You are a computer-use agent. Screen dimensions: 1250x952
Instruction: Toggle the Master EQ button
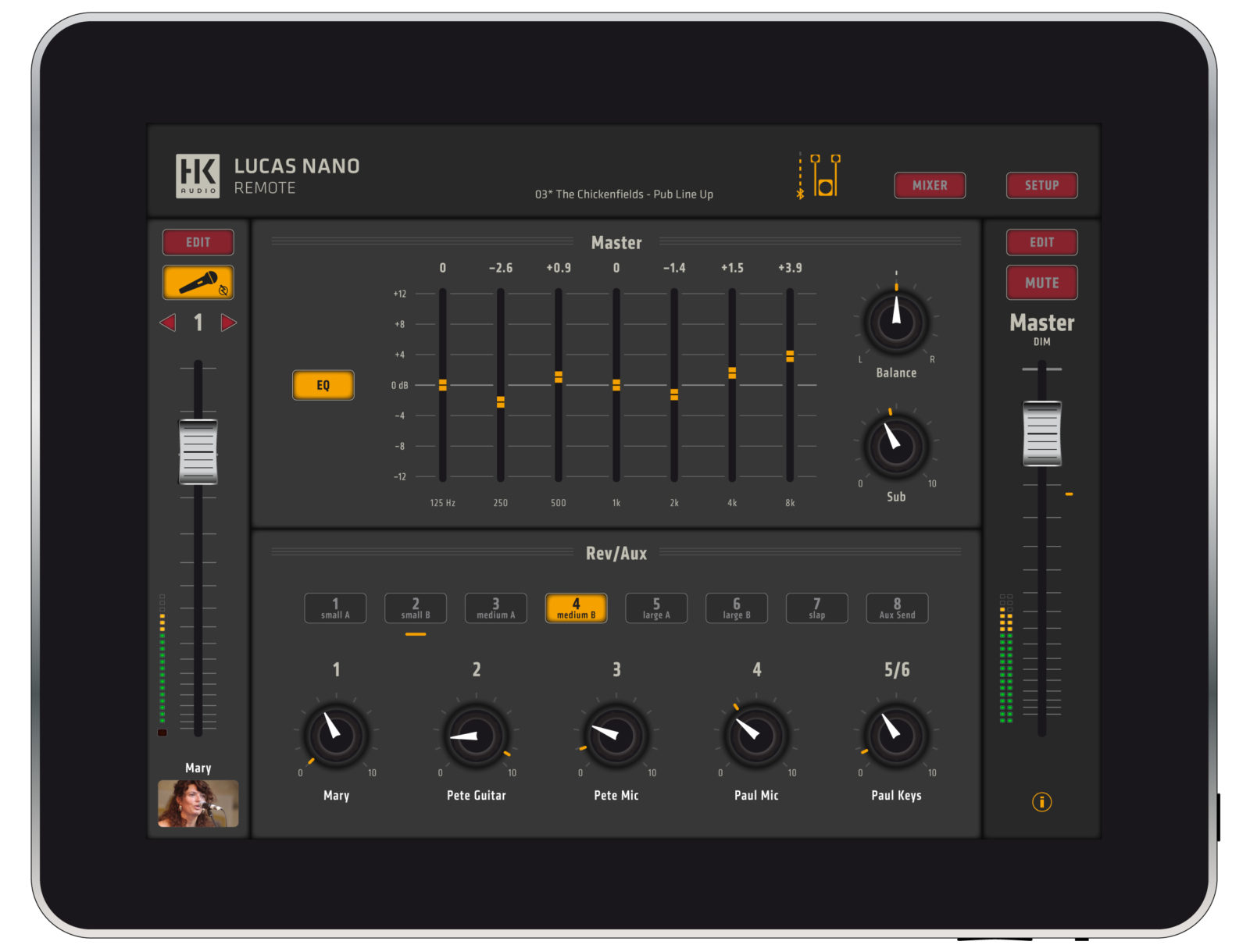click(x=323, y=385)
